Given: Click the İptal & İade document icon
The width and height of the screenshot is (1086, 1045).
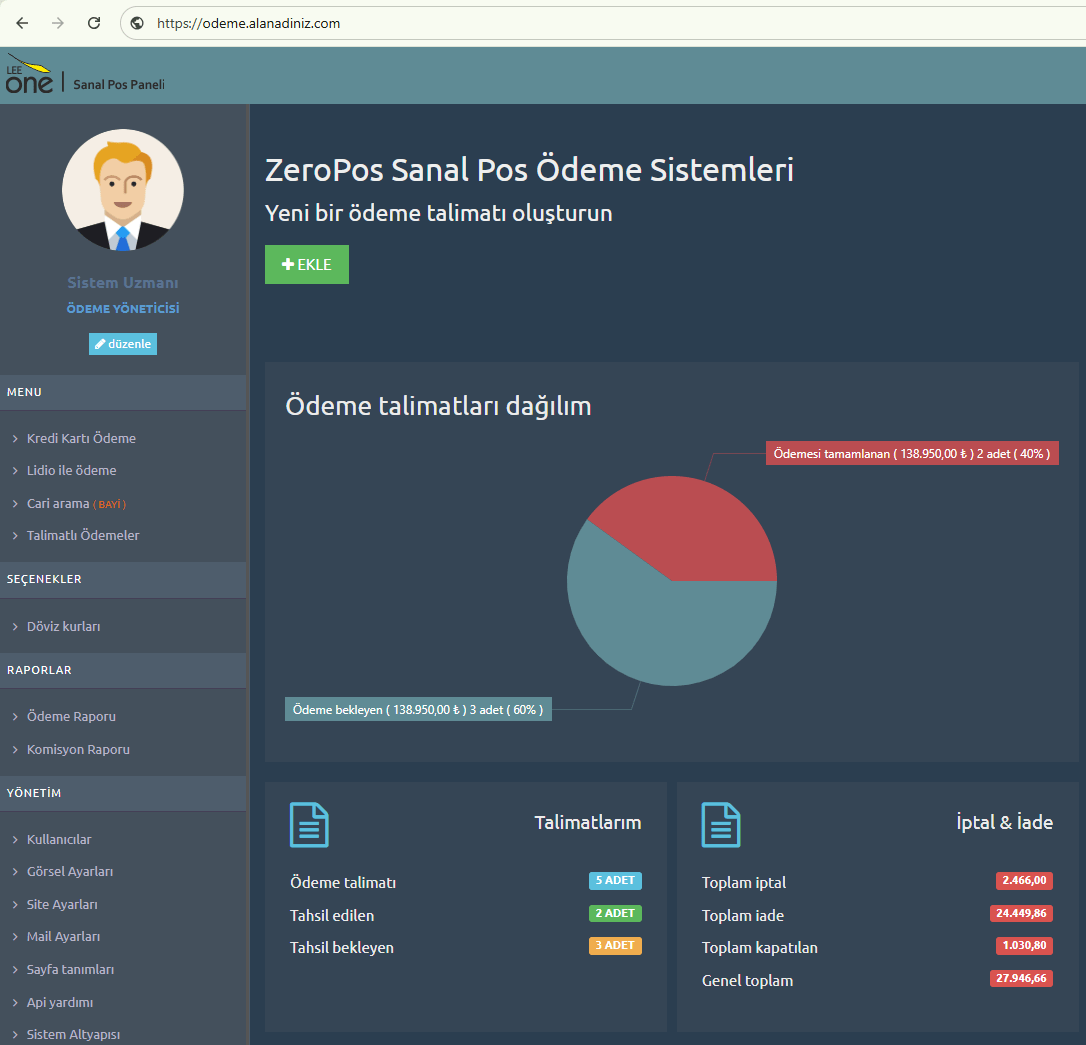Looking at the screenshot, I should pos(721,825).
